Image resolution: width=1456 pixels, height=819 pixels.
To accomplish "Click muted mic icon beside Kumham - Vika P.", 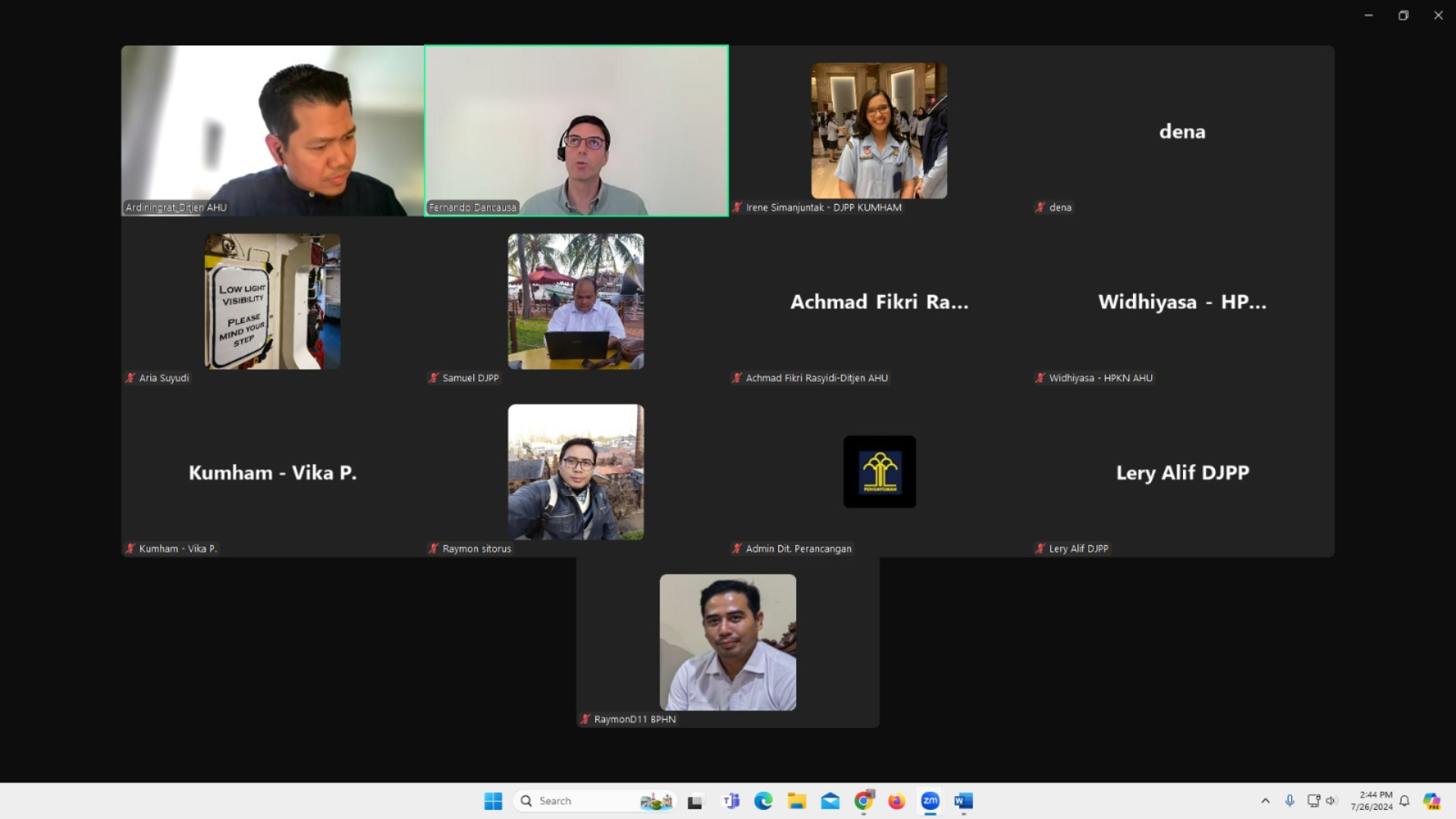I will tap(130, 548).
